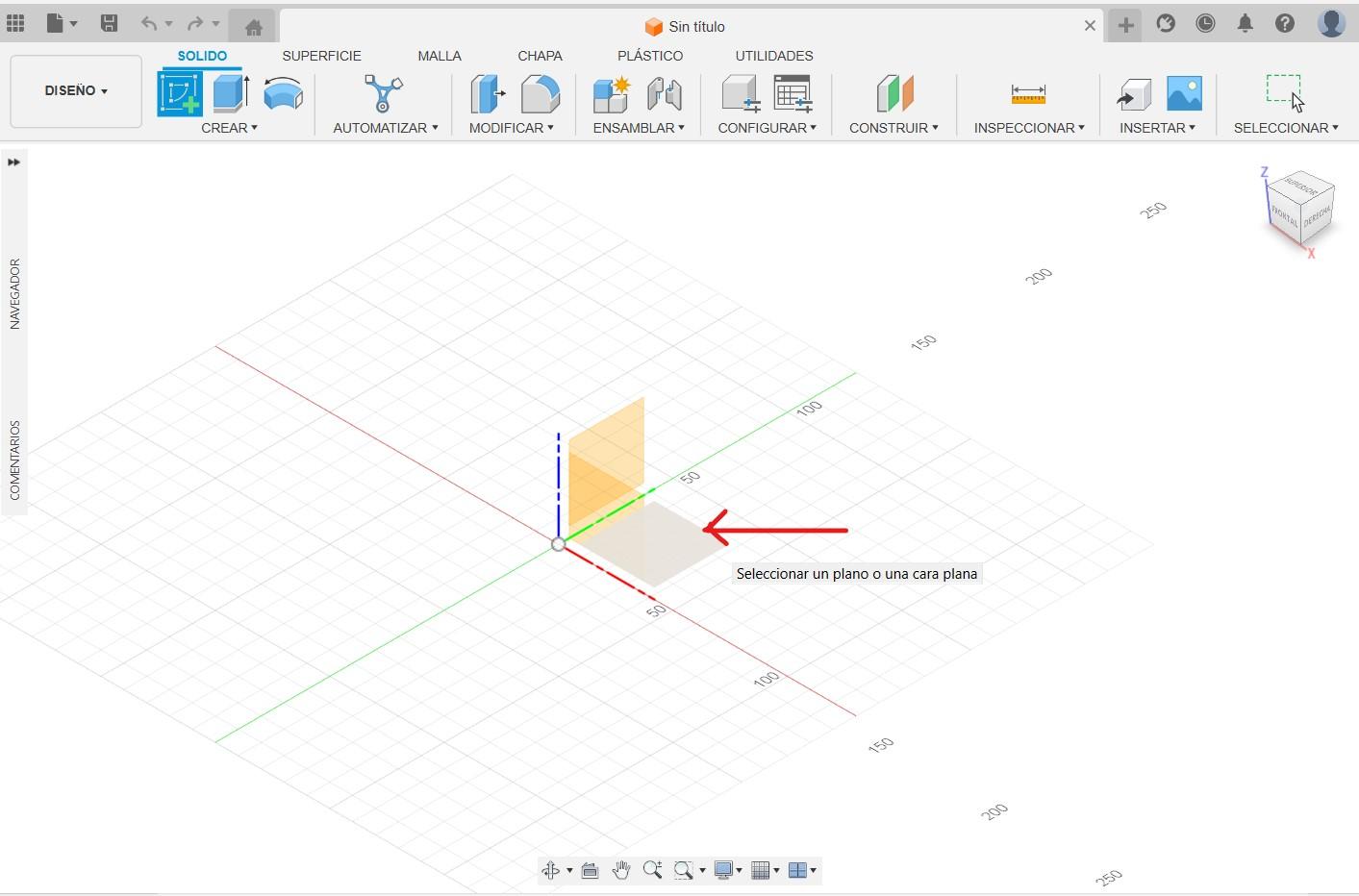Click the Insert Canvas image icon
Viewport: 1359px width, 896px height.
coord(1184,93)
